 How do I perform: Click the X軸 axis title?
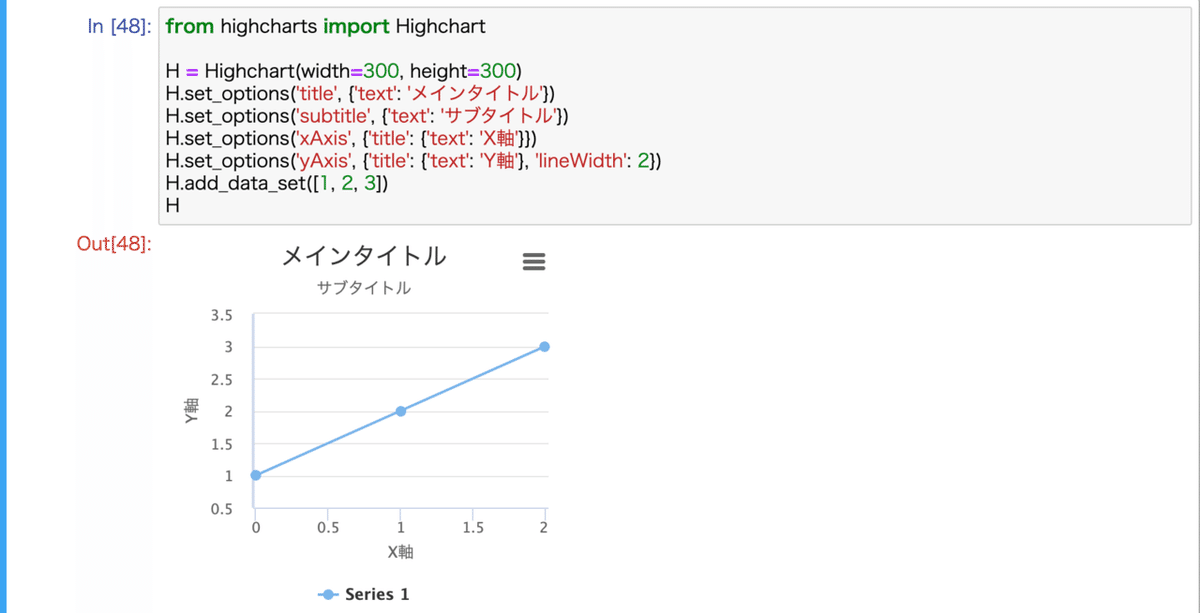pyautogui.click(x=400, y=552)
